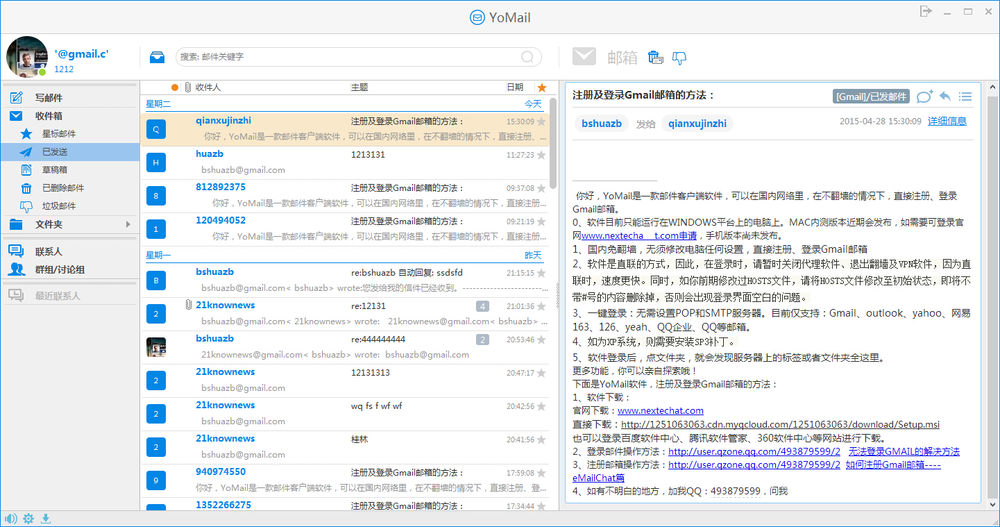Open the deleted mail trash icon in sidebar

coord(26,188)
